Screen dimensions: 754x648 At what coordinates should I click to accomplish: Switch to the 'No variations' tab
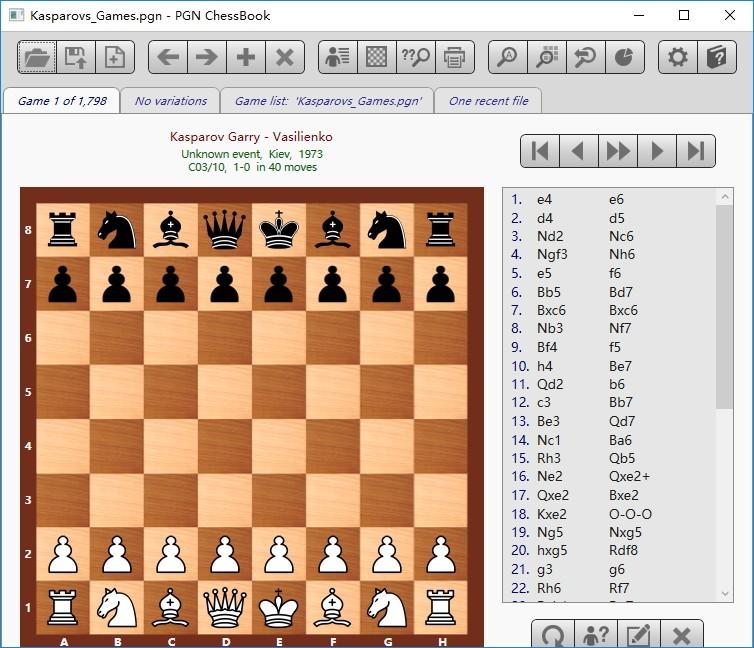coord(171,101)
